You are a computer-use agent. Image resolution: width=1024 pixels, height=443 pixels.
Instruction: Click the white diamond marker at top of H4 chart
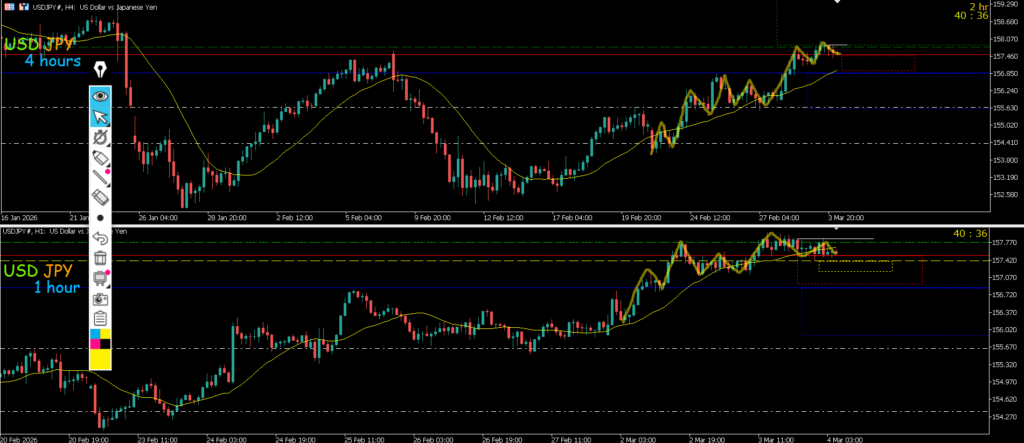838,3
